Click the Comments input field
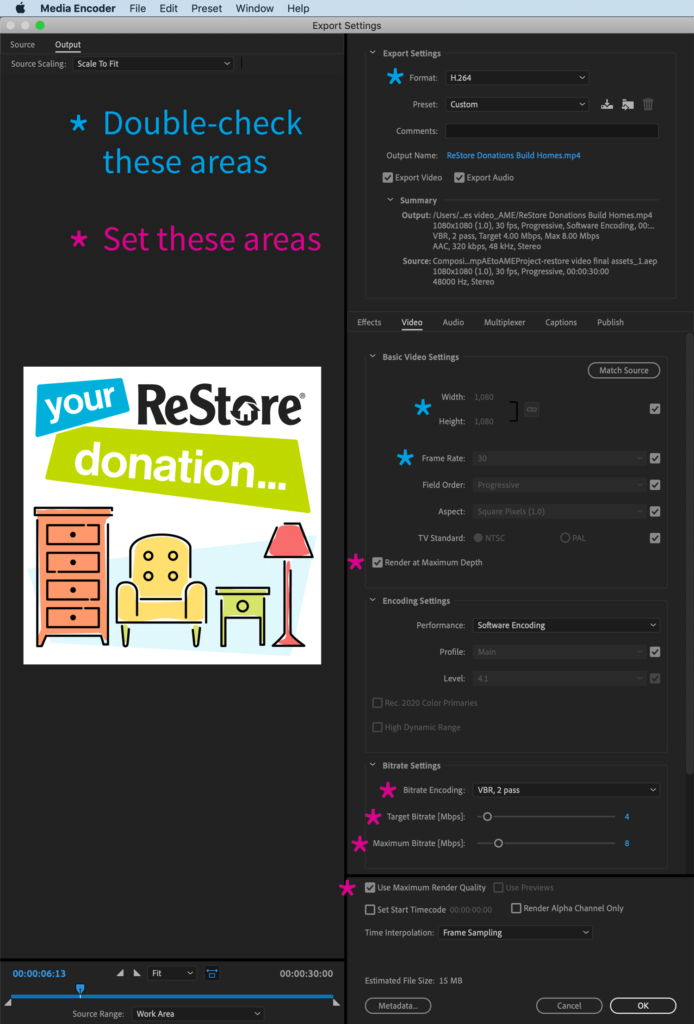The width and height of the screenshot is (694, 1024). [552, 131]
